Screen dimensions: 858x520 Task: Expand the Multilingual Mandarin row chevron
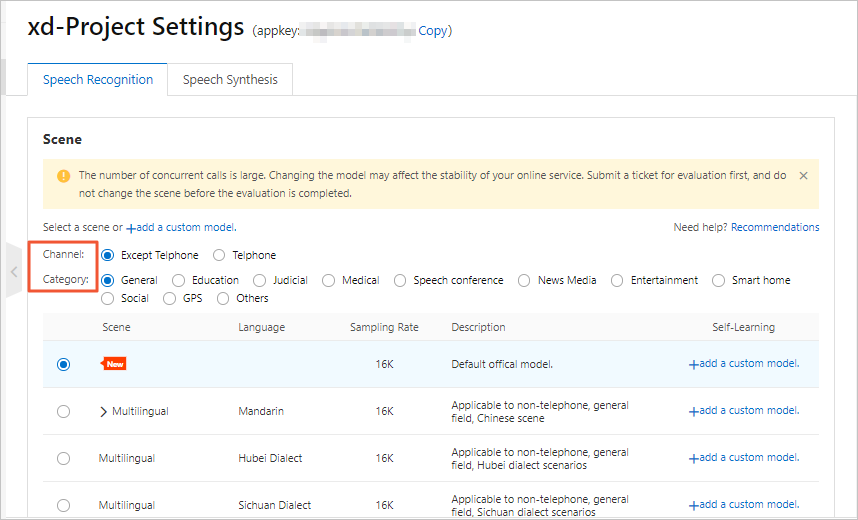tap(103, 412)
